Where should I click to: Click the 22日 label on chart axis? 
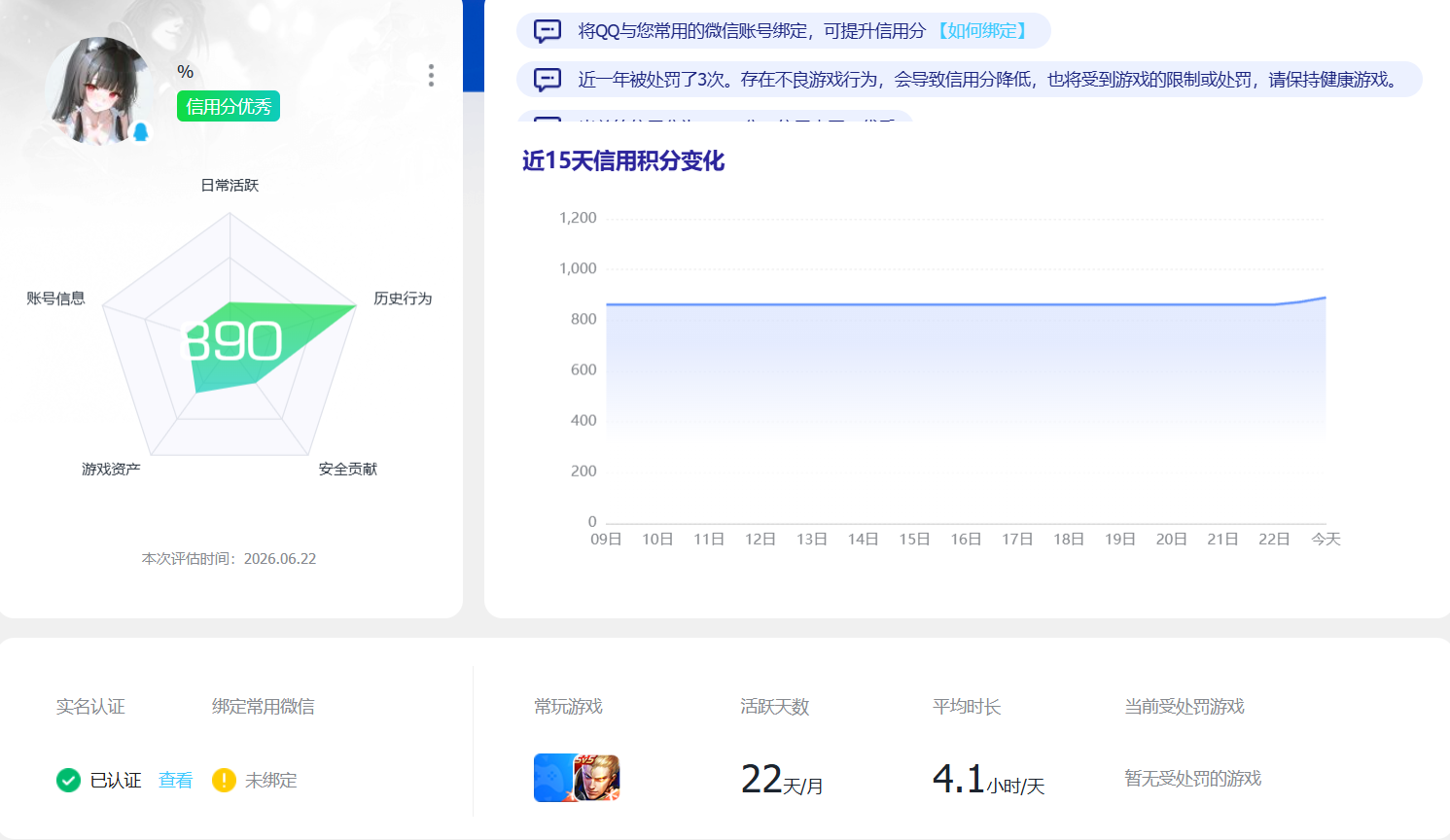point(1274,539)
